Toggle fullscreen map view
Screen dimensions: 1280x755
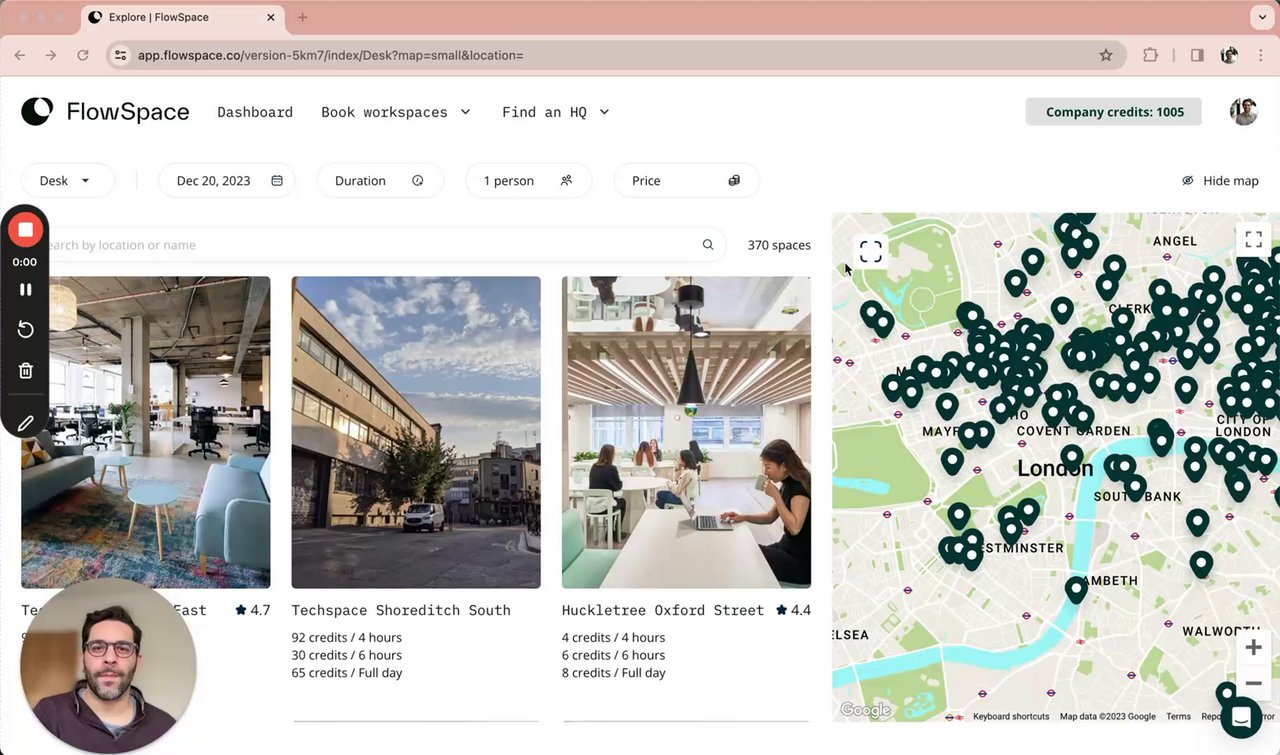pos(1253,239)
